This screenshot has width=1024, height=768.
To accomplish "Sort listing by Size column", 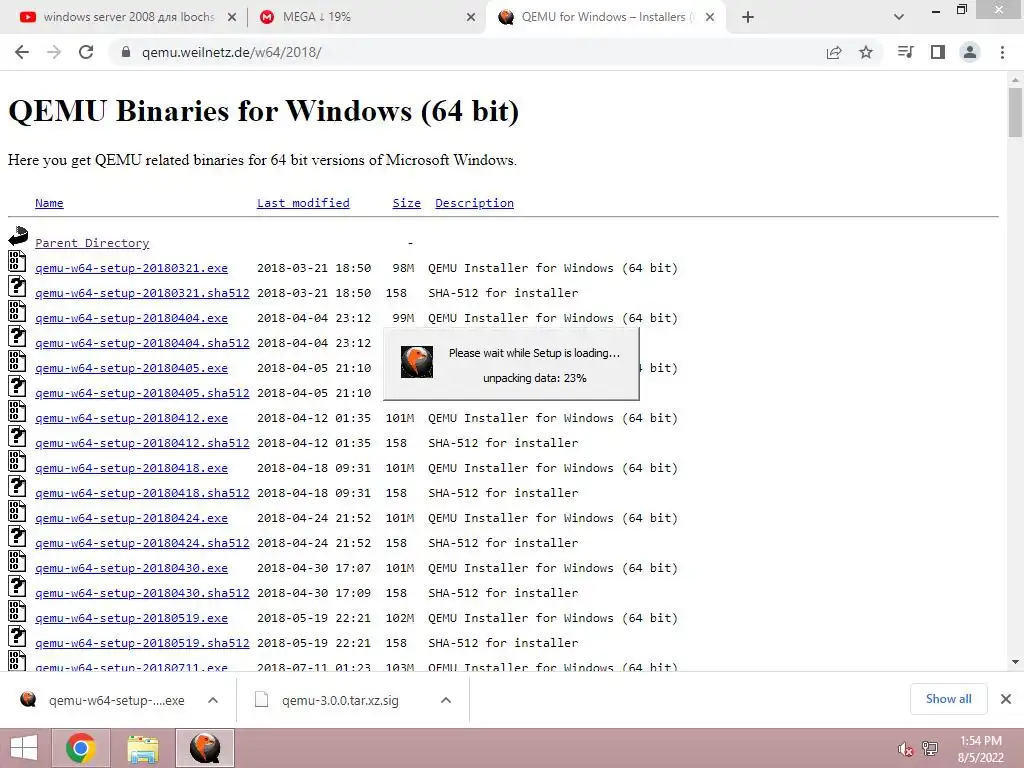I will (x=406, y=203).
